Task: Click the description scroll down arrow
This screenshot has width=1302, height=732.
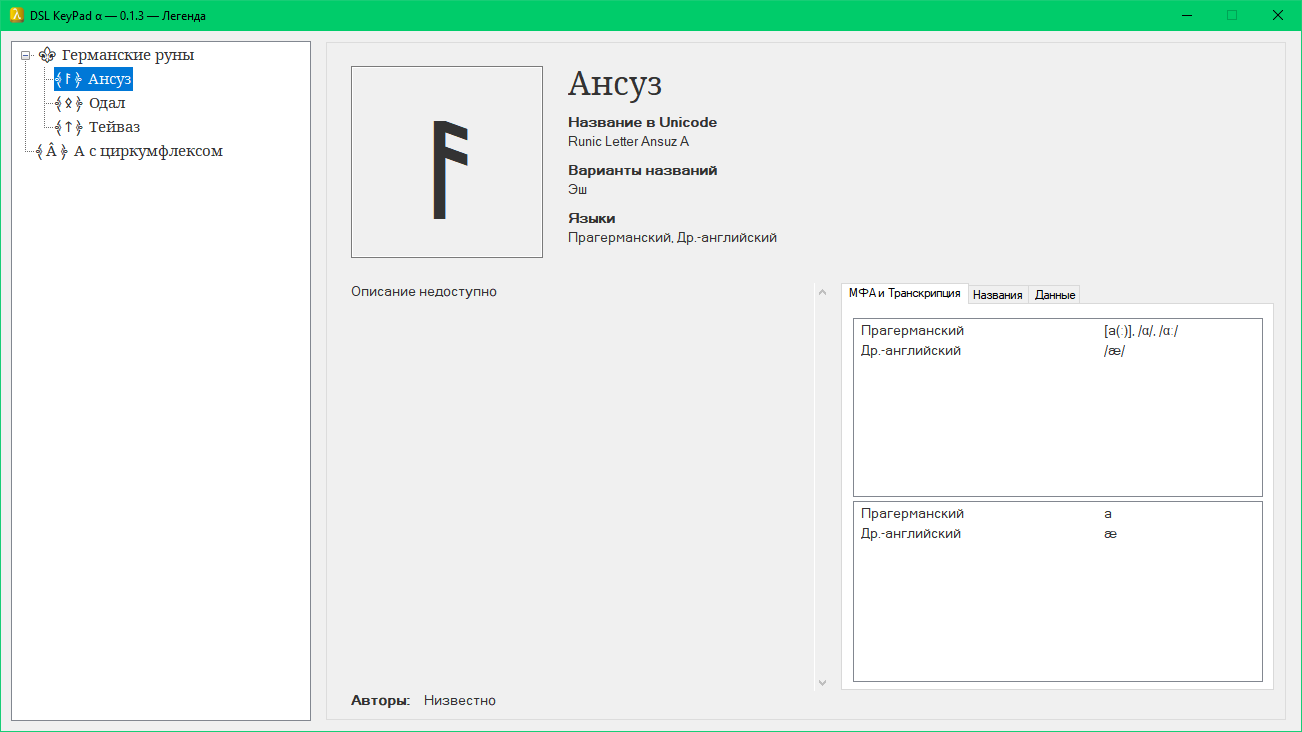Action: coord(823,682)
